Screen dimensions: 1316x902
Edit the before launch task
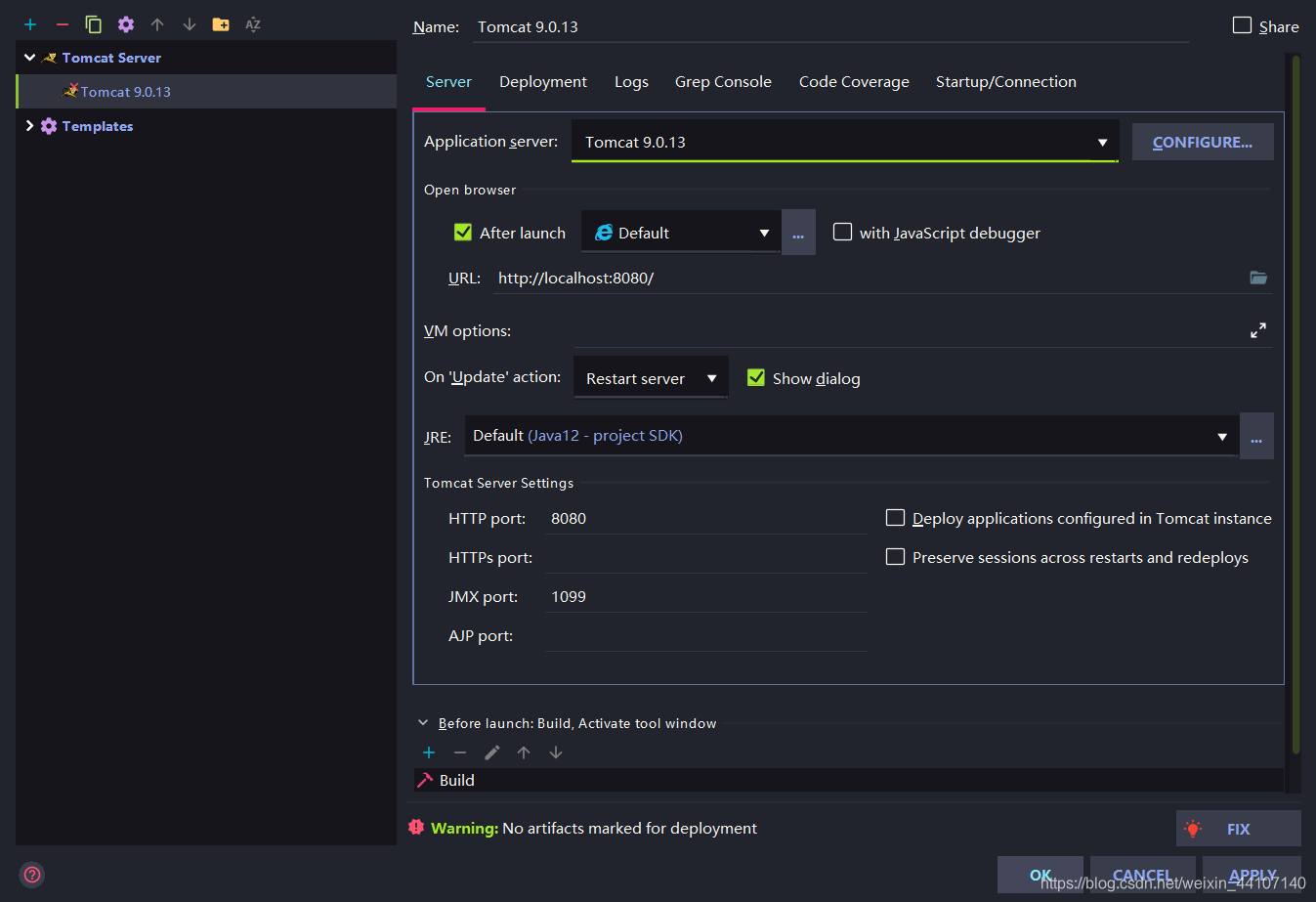click(x=492, y=752)
